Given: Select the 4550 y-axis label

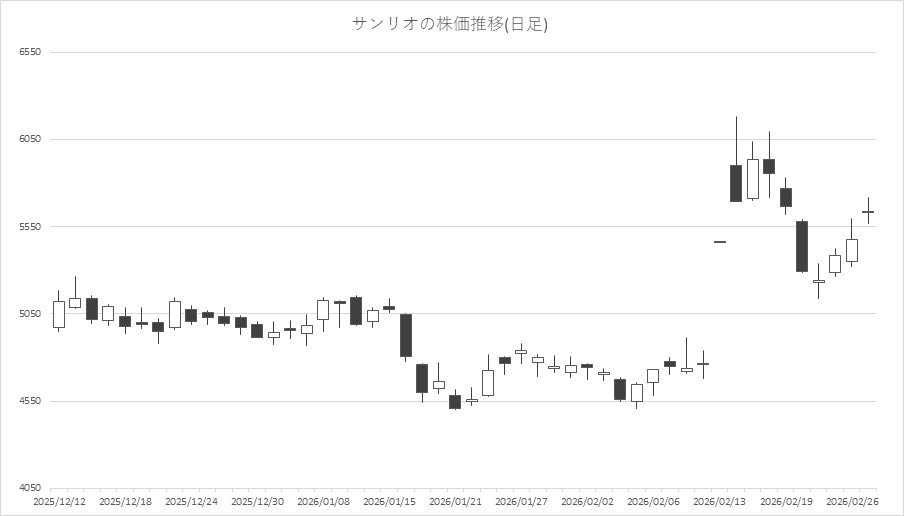Looking at the screenshot, I should 29,401.
